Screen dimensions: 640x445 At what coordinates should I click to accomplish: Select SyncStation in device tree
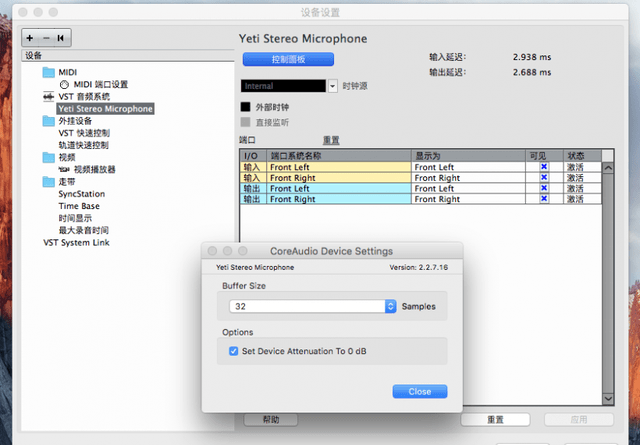82,194
